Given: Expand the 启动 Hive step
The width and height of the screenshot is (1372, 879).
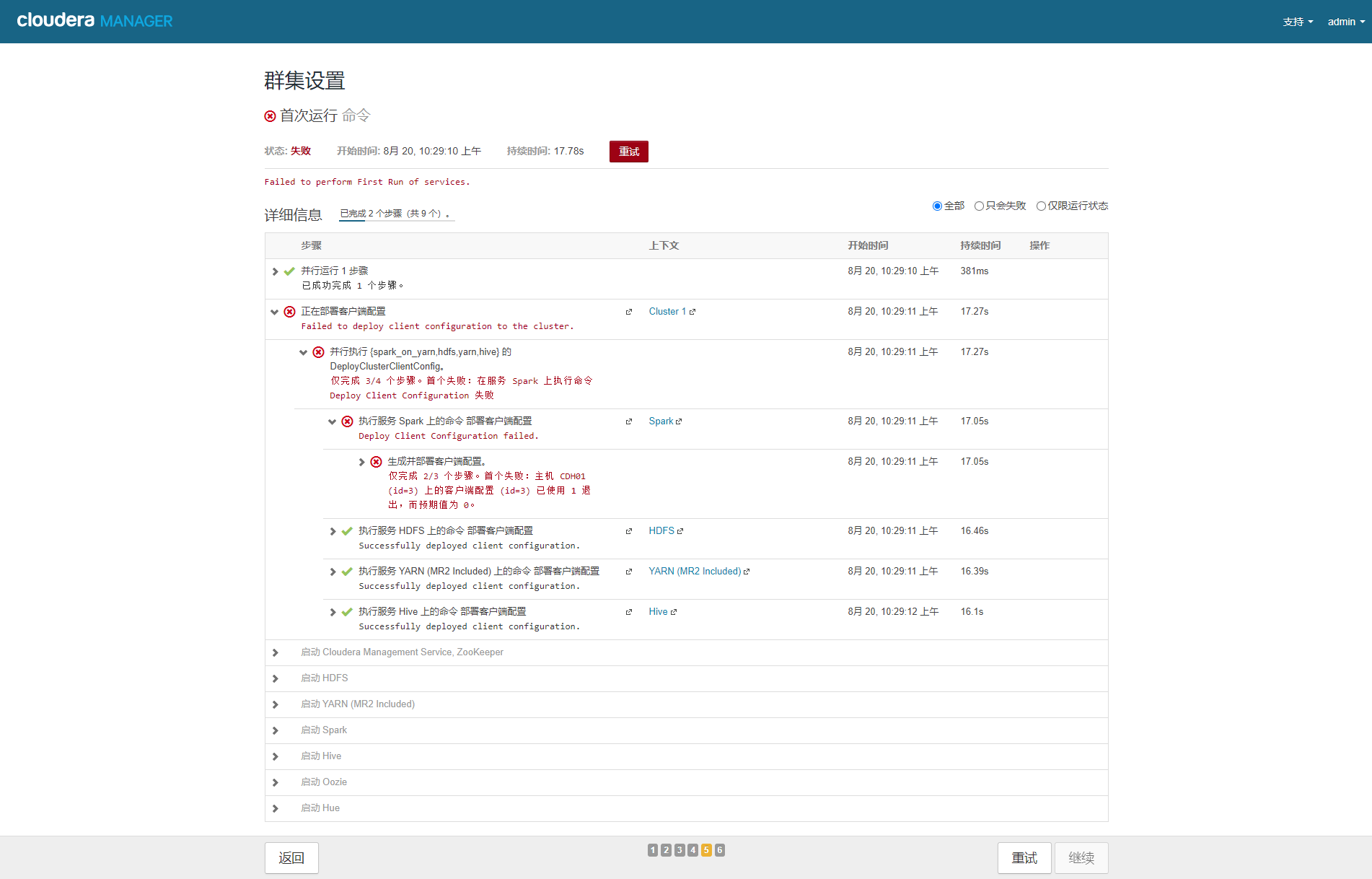Looking at the screenshot, I should tap(275, 756).
